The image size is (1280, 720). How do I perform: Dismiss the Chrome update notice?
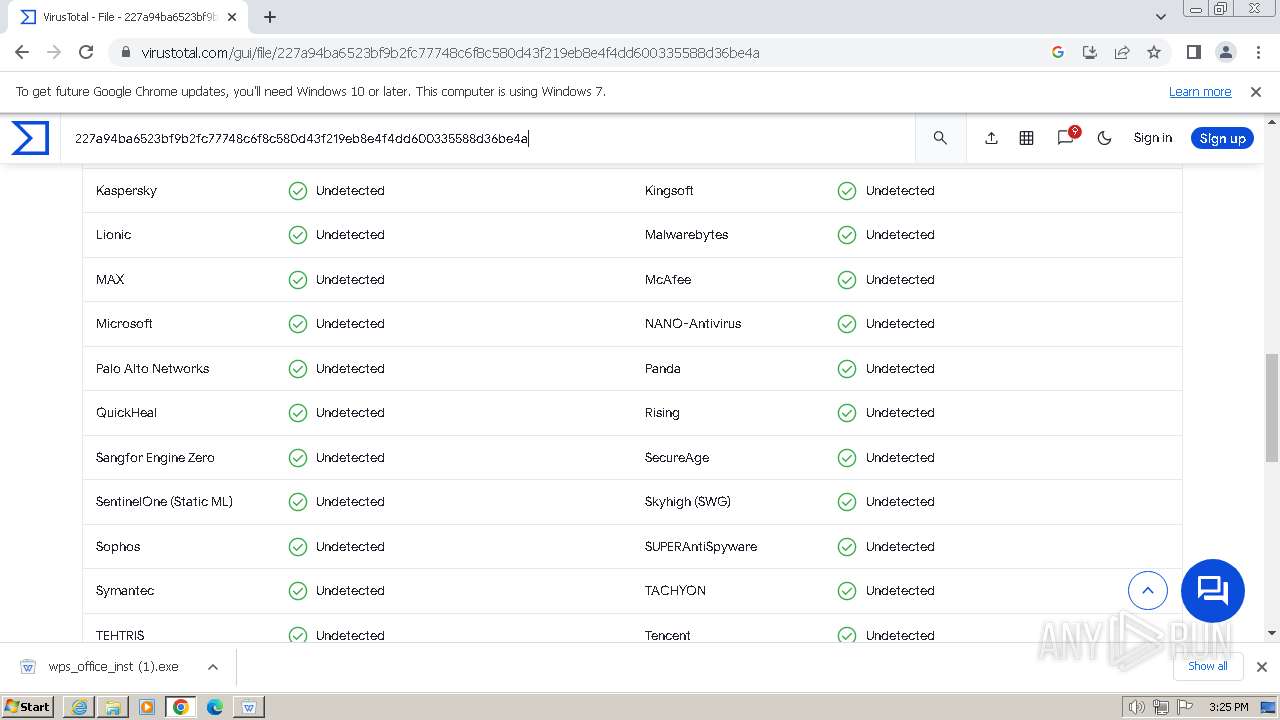1256,91
